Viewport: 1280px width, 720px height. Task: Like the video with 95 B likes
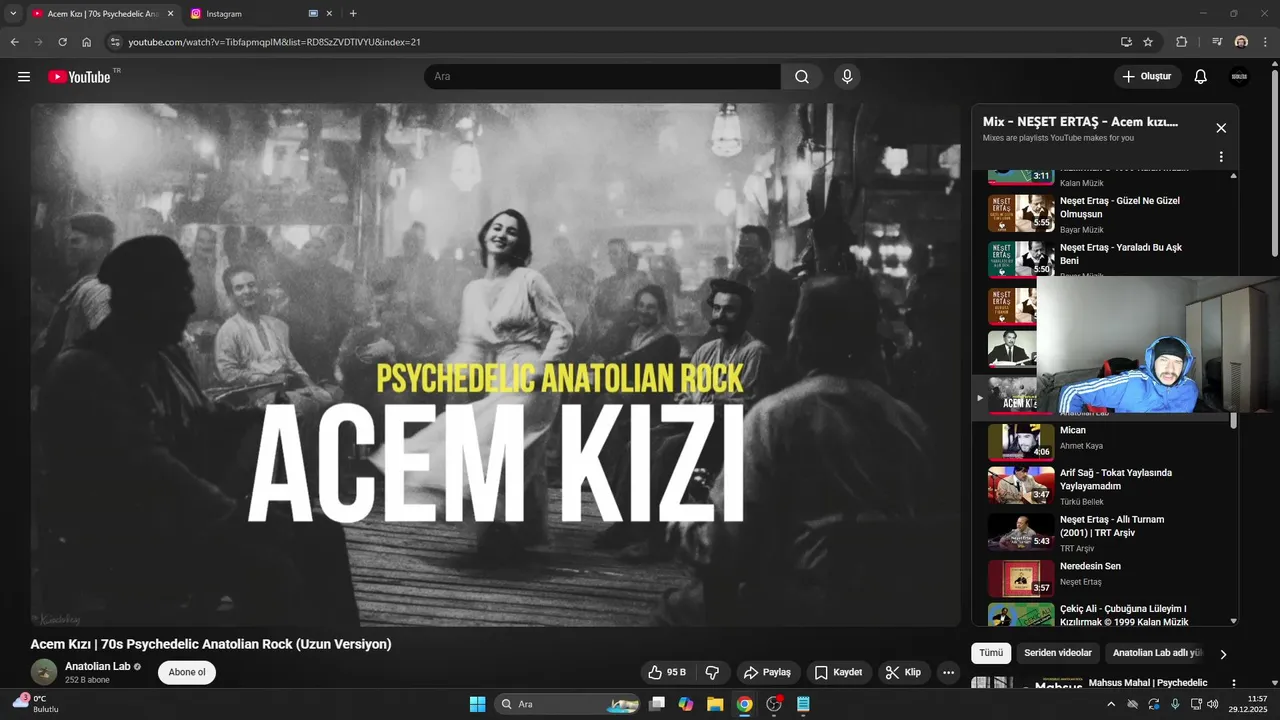(x=667, y=672)
